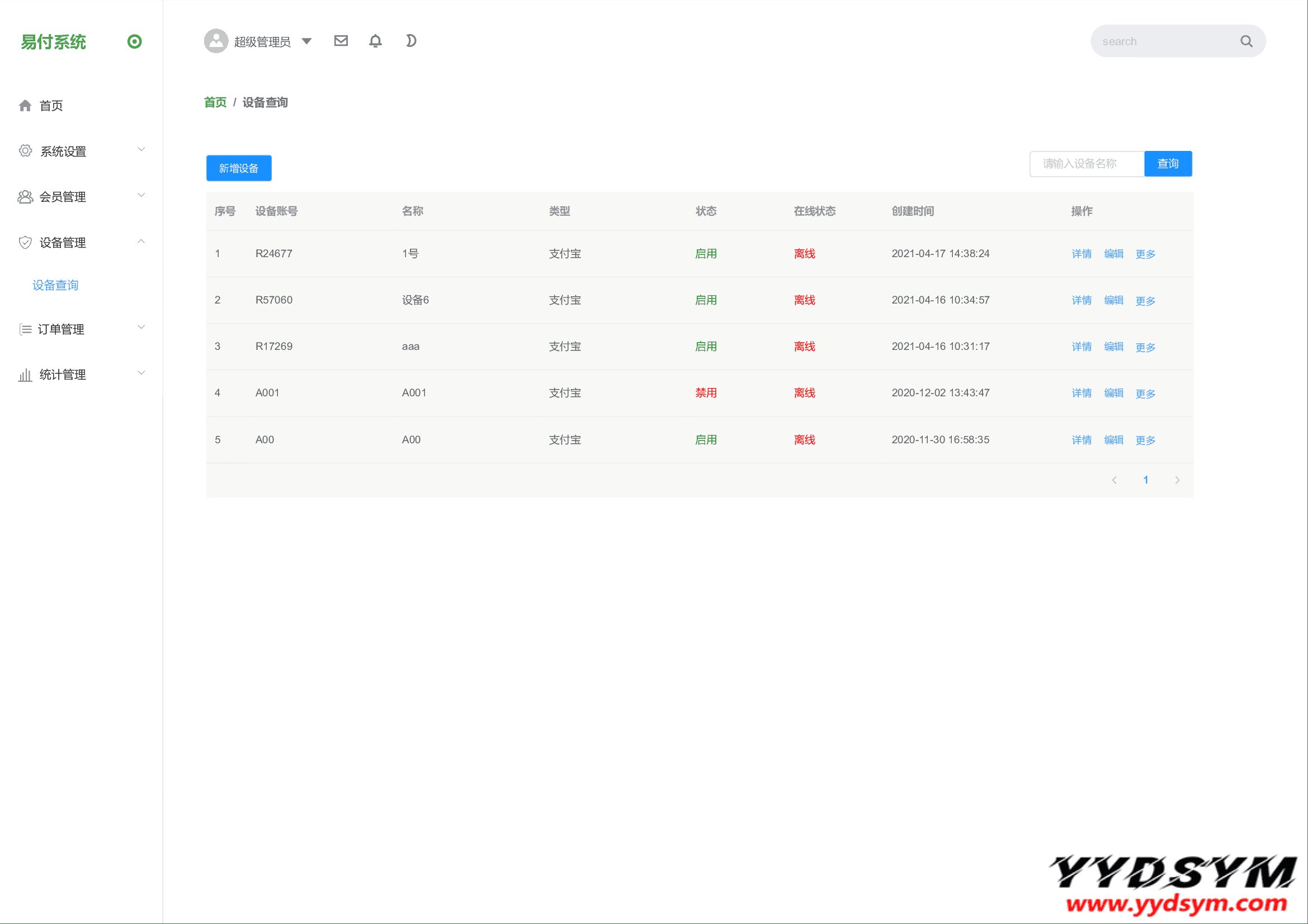1308x924 pixels.
Task: Click the 易付系统 logo text
Action: coord(54,41)
